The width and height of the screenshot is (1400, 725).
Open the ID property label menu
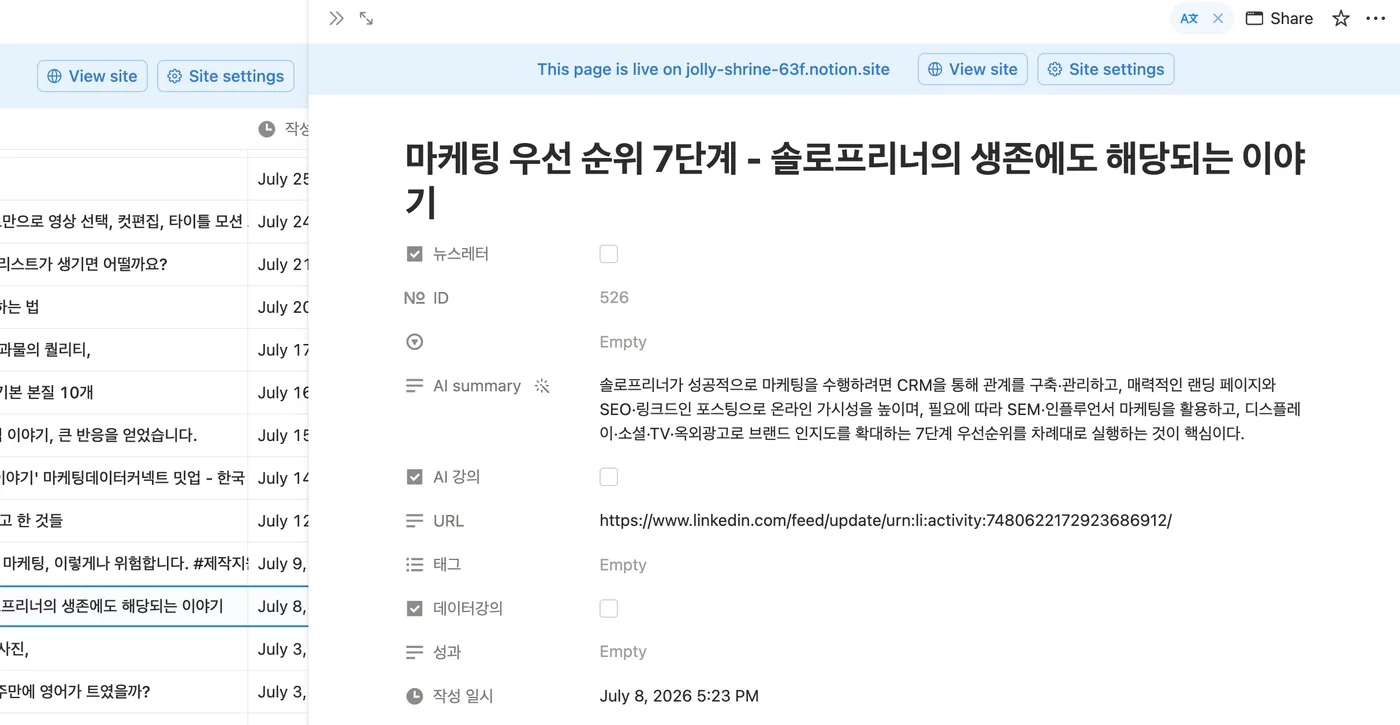pyautogui.click(x=441, y=298)
